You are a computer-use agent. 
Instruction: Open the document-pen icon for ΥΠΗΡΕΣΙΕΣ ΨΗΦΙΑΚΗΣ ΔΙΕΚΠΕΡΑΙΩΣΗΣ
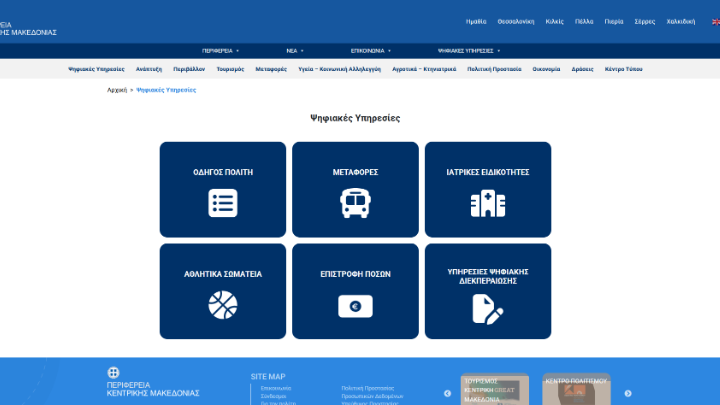[x=487, y=308]
